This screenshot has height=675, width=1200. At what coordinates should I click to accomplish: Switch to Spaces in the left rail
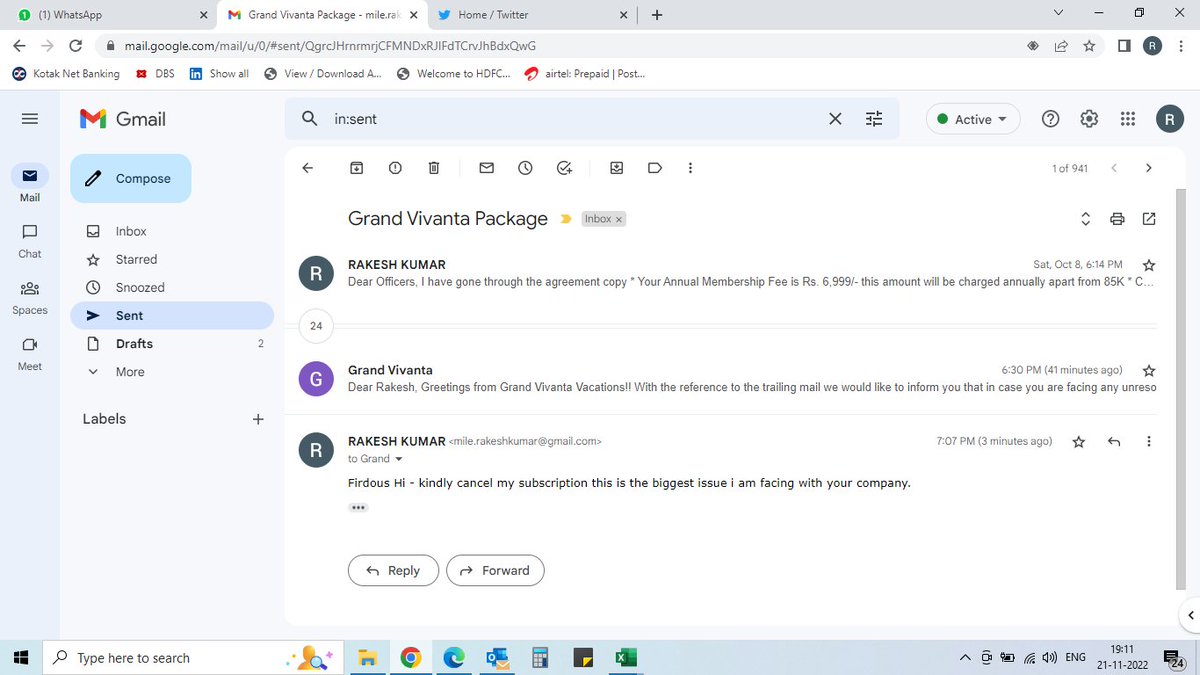click(x=30, y=297)
